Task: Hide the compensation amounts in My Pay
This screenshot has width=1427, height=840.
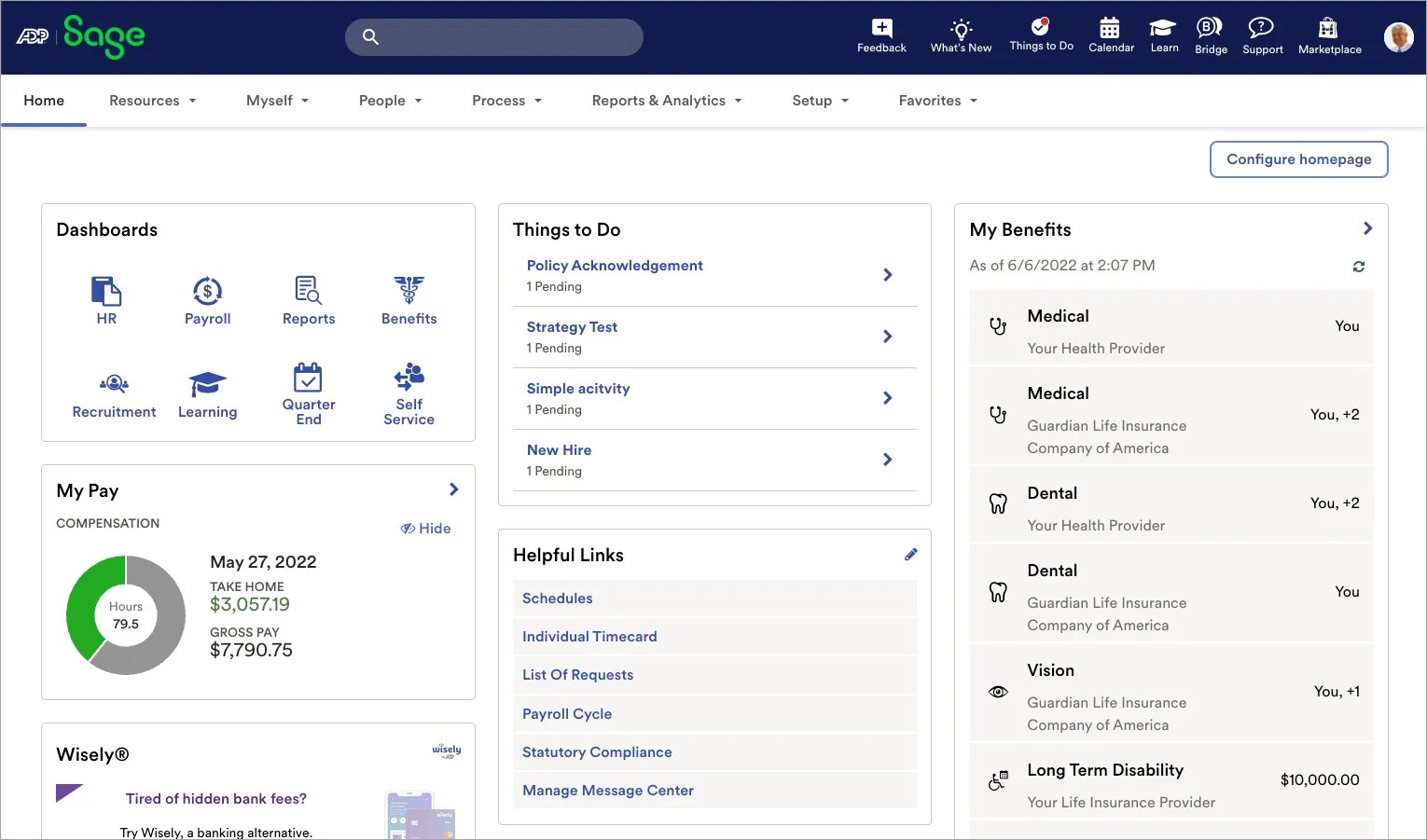Action: tap(426, 528)
